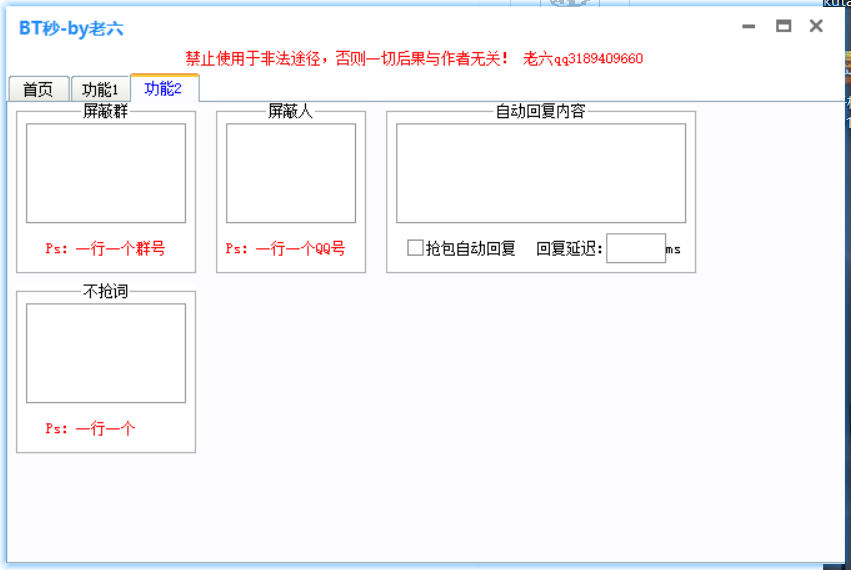Click the 回复延迟 label

pos(569,248)
